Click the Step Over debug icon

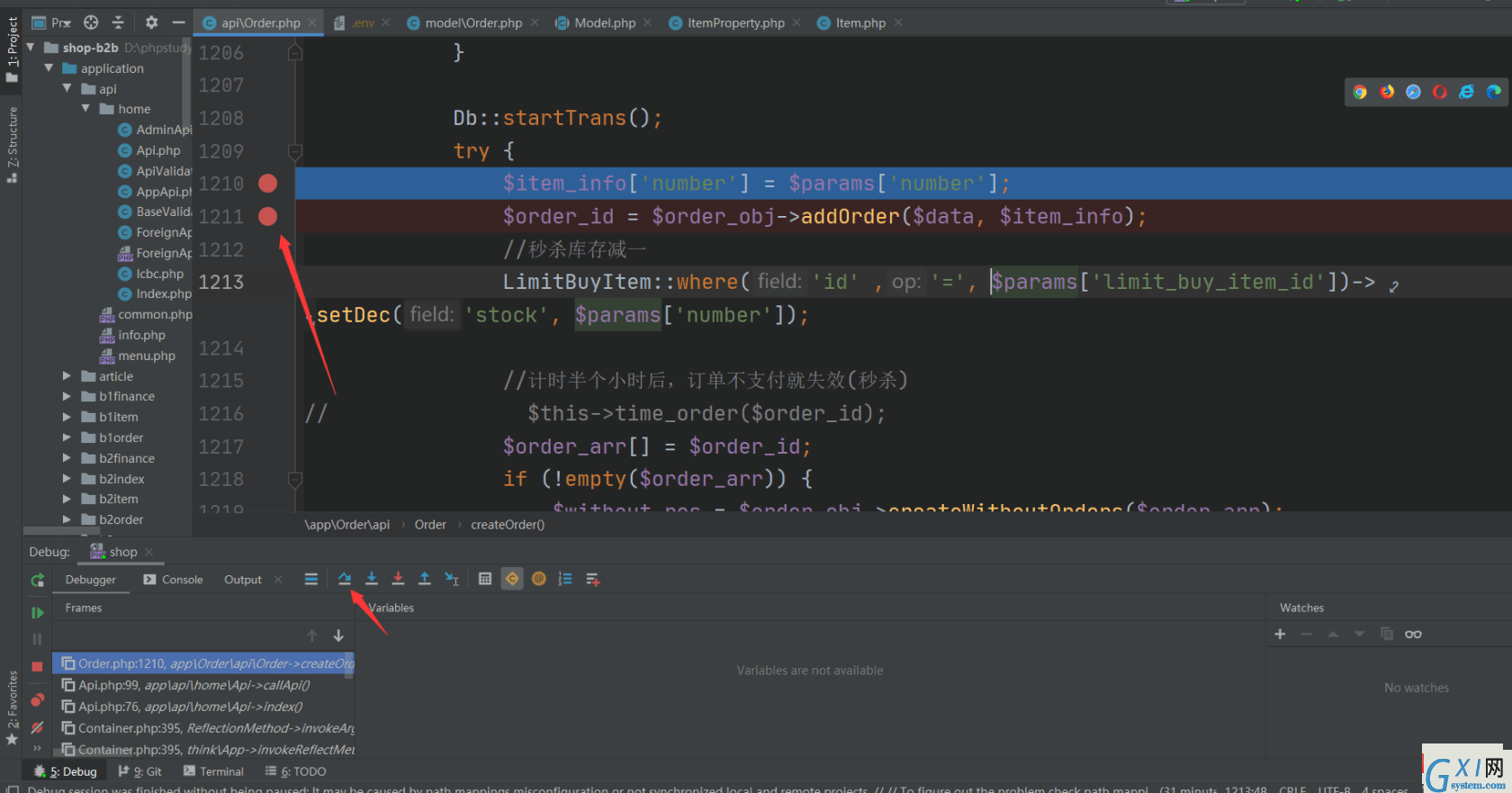(345, 579)
